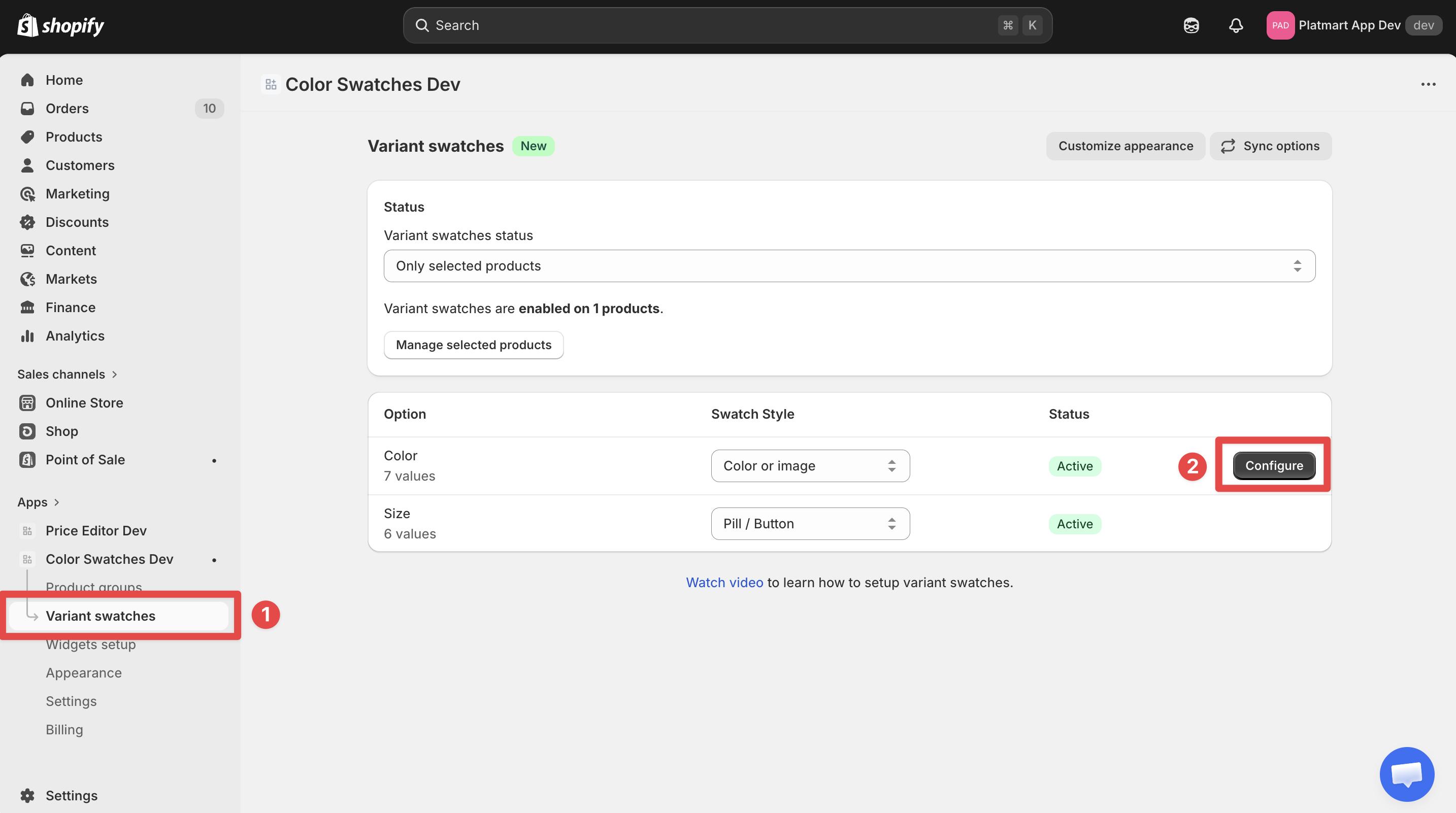
Task: Open Size swatch style Pill / Button dropdown
Action: click(x=809, y=523)
